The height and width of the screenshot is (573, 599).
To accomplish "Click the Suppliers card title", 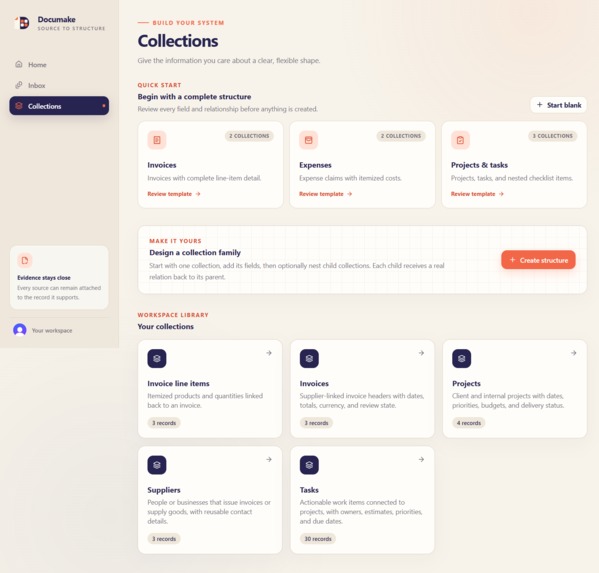I will pyautogui.click(x=164, y=490).
